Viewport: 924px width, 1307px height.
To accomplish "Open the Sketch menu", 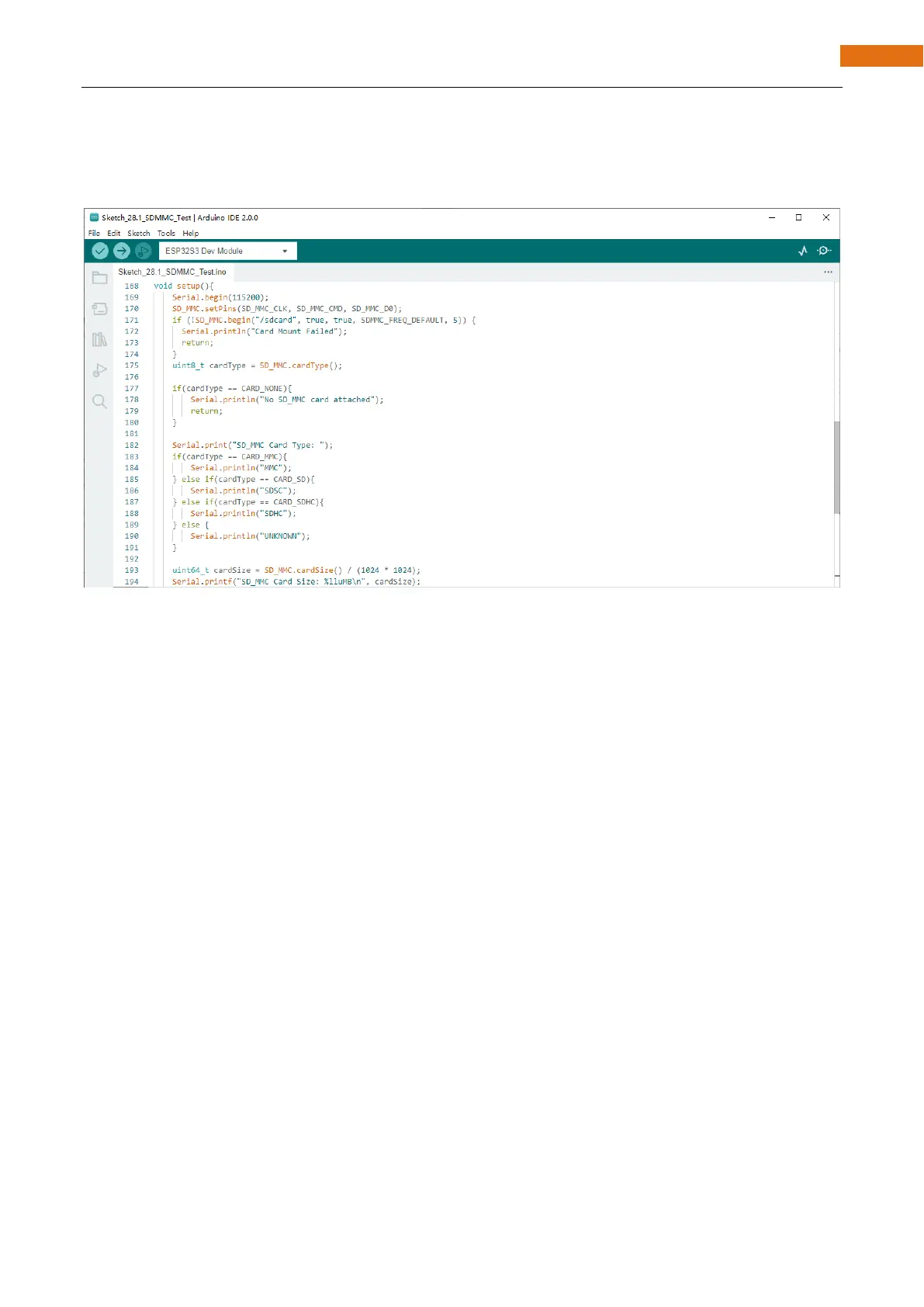I will click(x=139, y=233).
